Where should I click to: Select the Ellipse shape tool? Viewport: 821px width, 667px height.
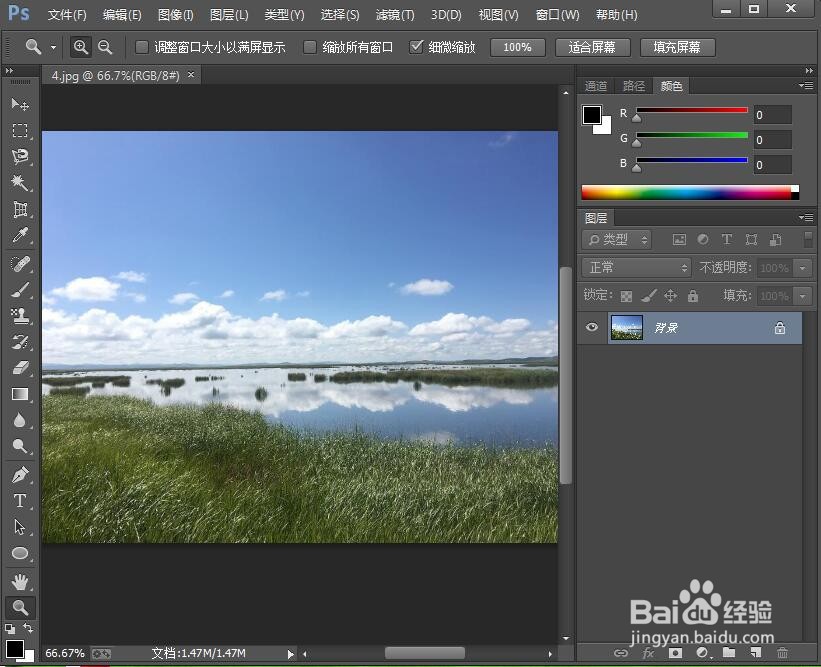[20, 553]
